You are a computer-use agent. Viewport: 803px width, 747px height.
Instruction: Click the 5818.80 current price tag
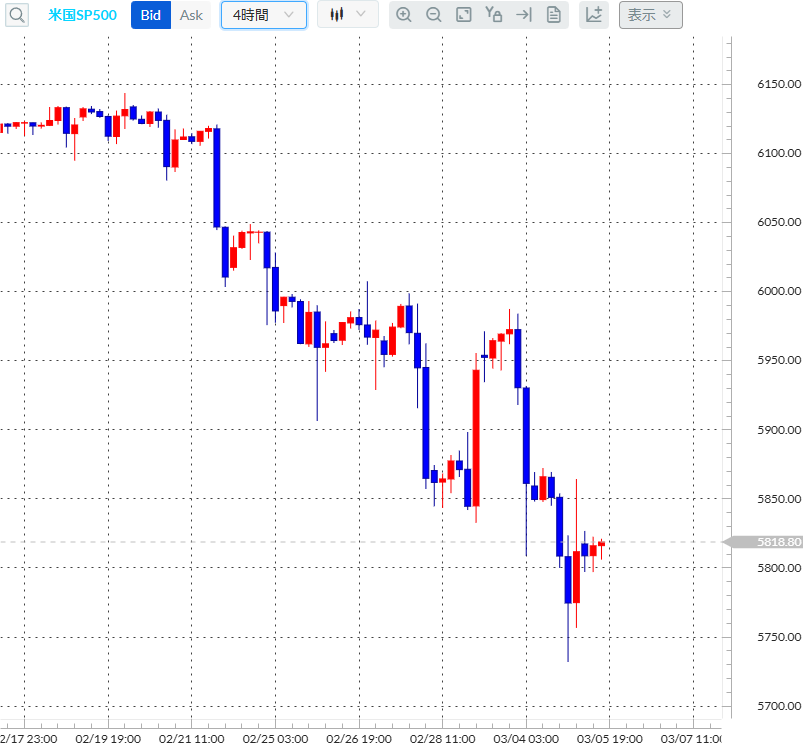click(x=765, y=542)
